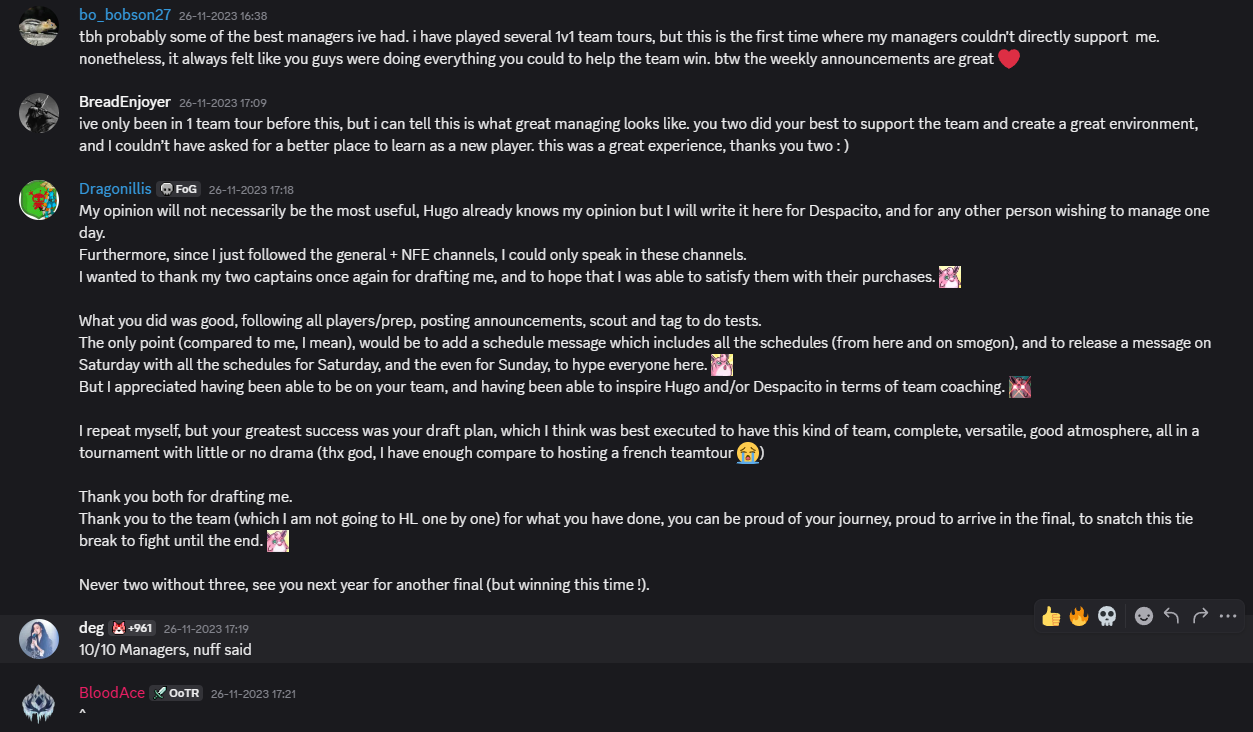Forward deg's message
1253x732 pixels.
pyautogui.click(x=1200, y=616)
